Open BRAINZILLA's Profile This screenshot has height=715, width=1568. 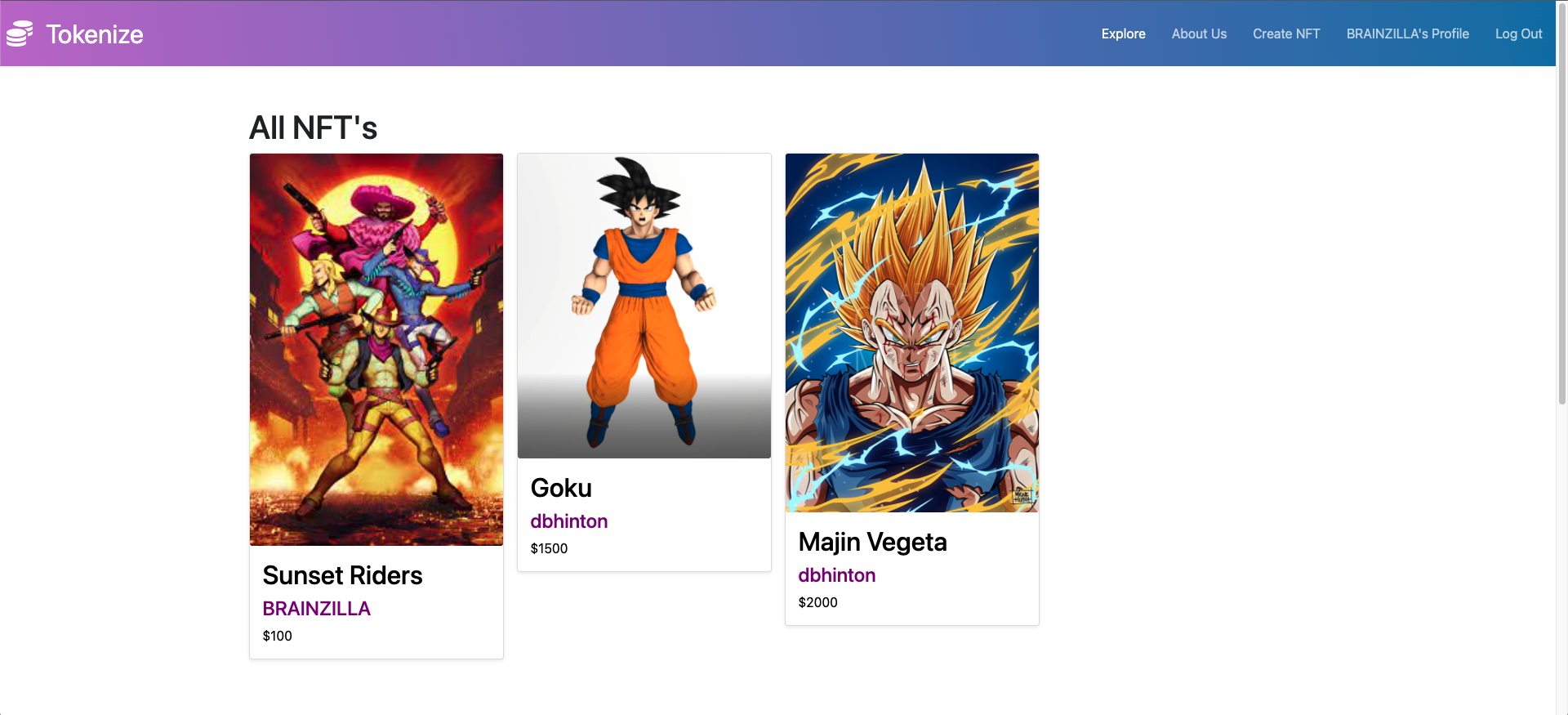1407,34
